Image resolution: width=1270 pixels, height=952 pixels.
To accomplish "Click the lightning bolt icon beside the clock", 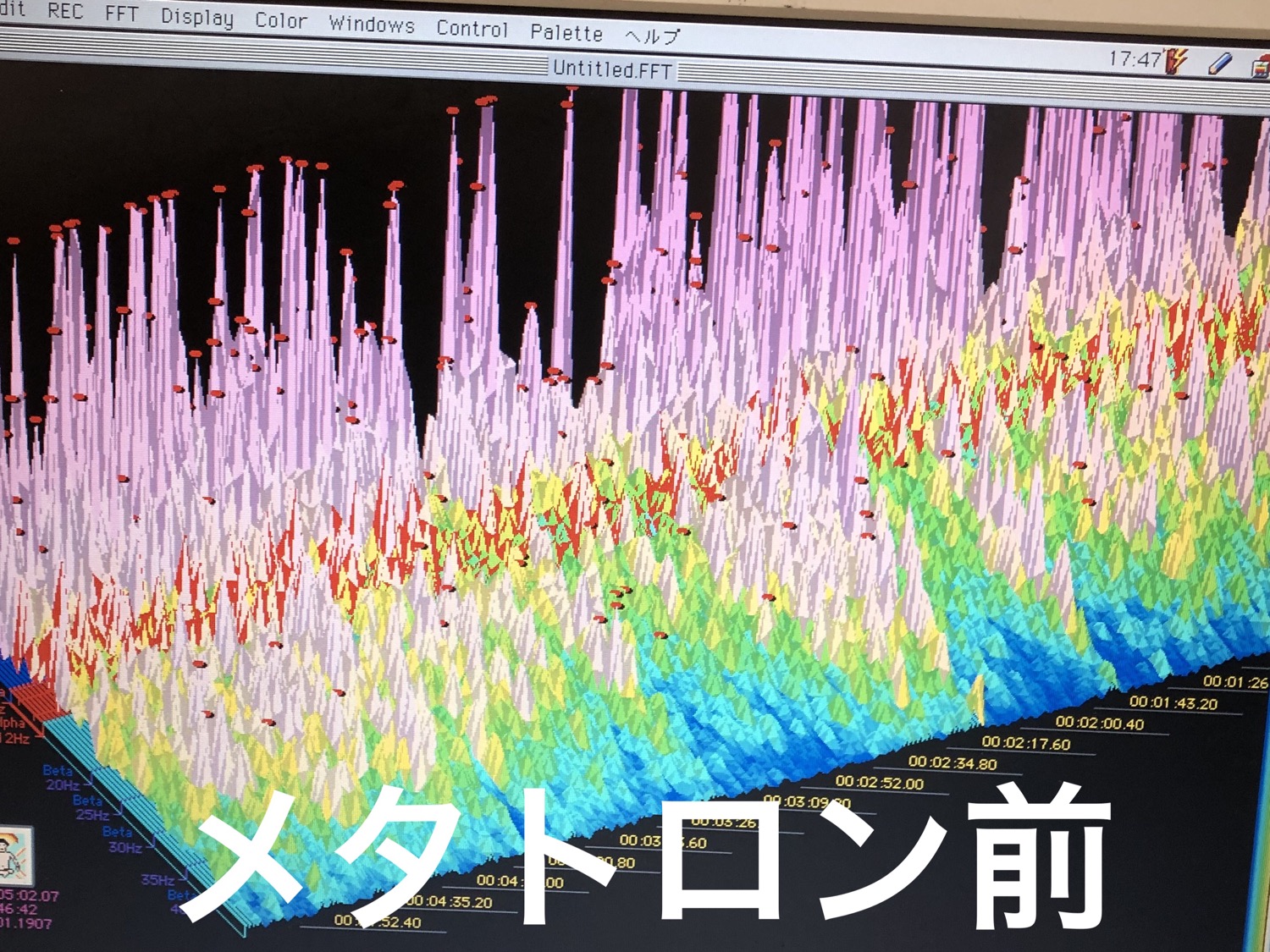I will pos(1176,61).
